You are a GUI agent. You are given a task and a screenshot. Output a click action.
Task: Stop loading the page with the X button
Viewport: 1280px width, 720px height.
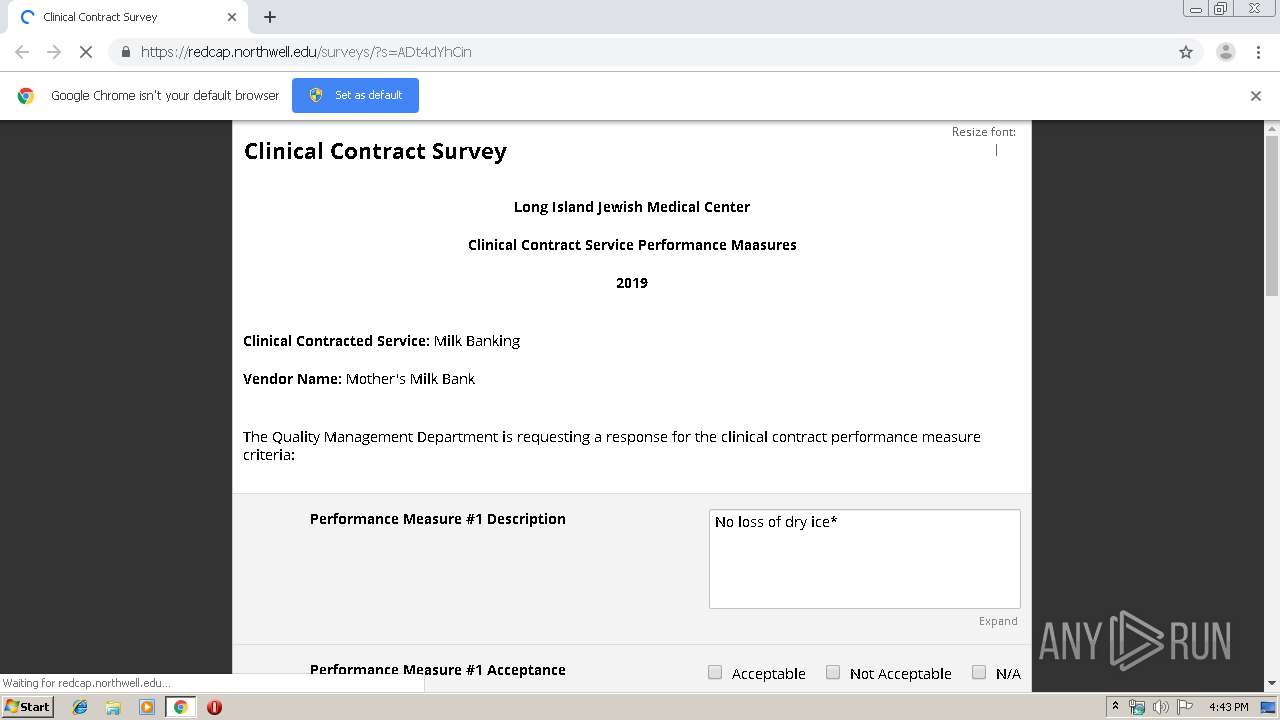(x=86, y=52)
